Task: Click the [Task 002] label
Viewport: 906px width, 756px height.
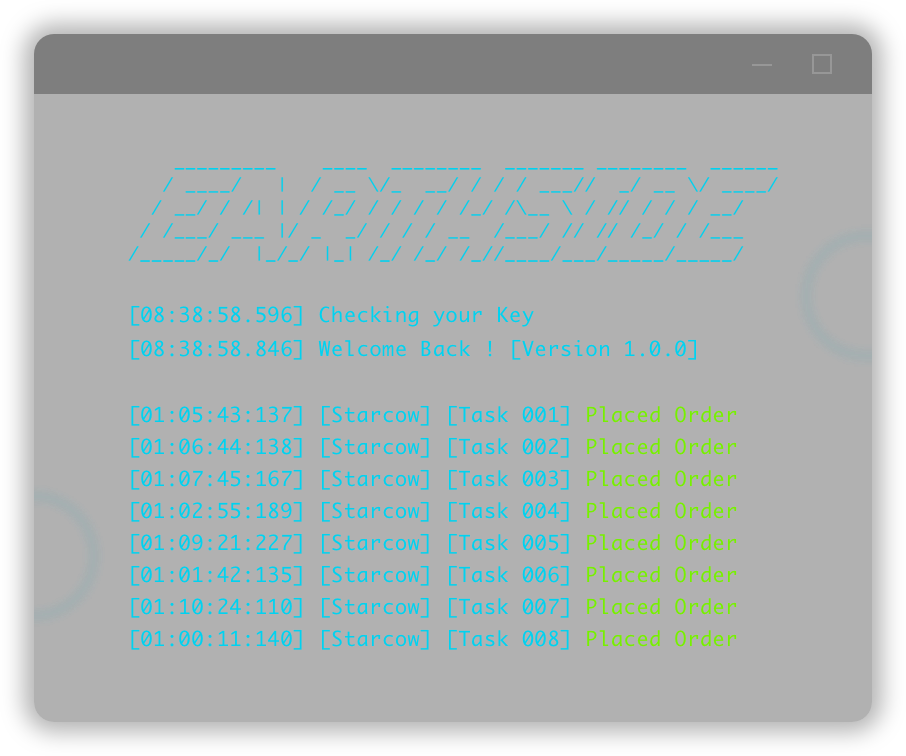Action: 509,447
